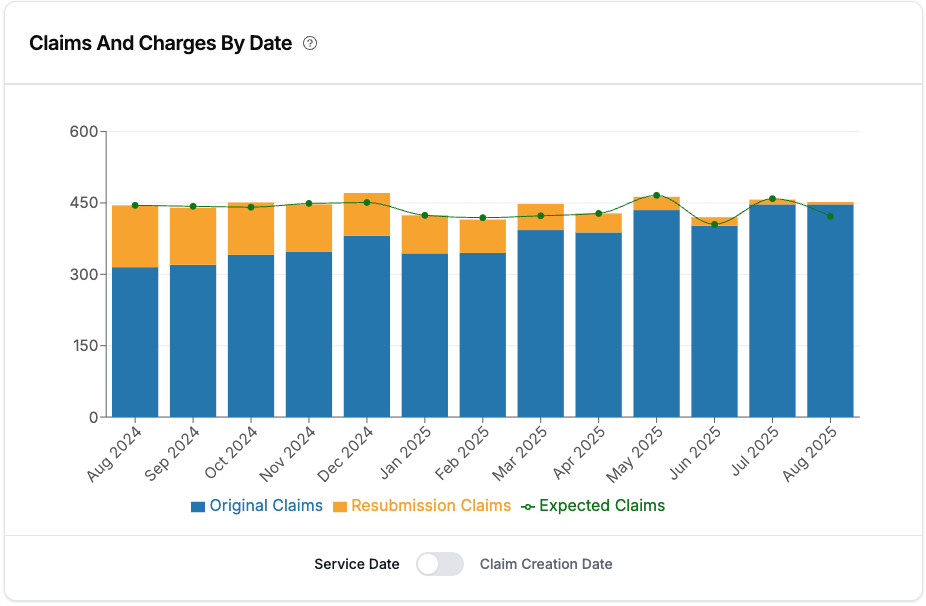Click the Sep 2024 orange resubmission segment
926x606 pixels.
[x=193, y=238]
